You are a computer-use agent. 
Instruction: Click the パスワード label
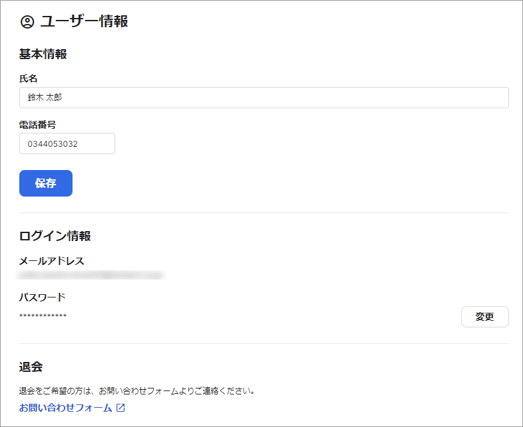(x=42, y=297)
